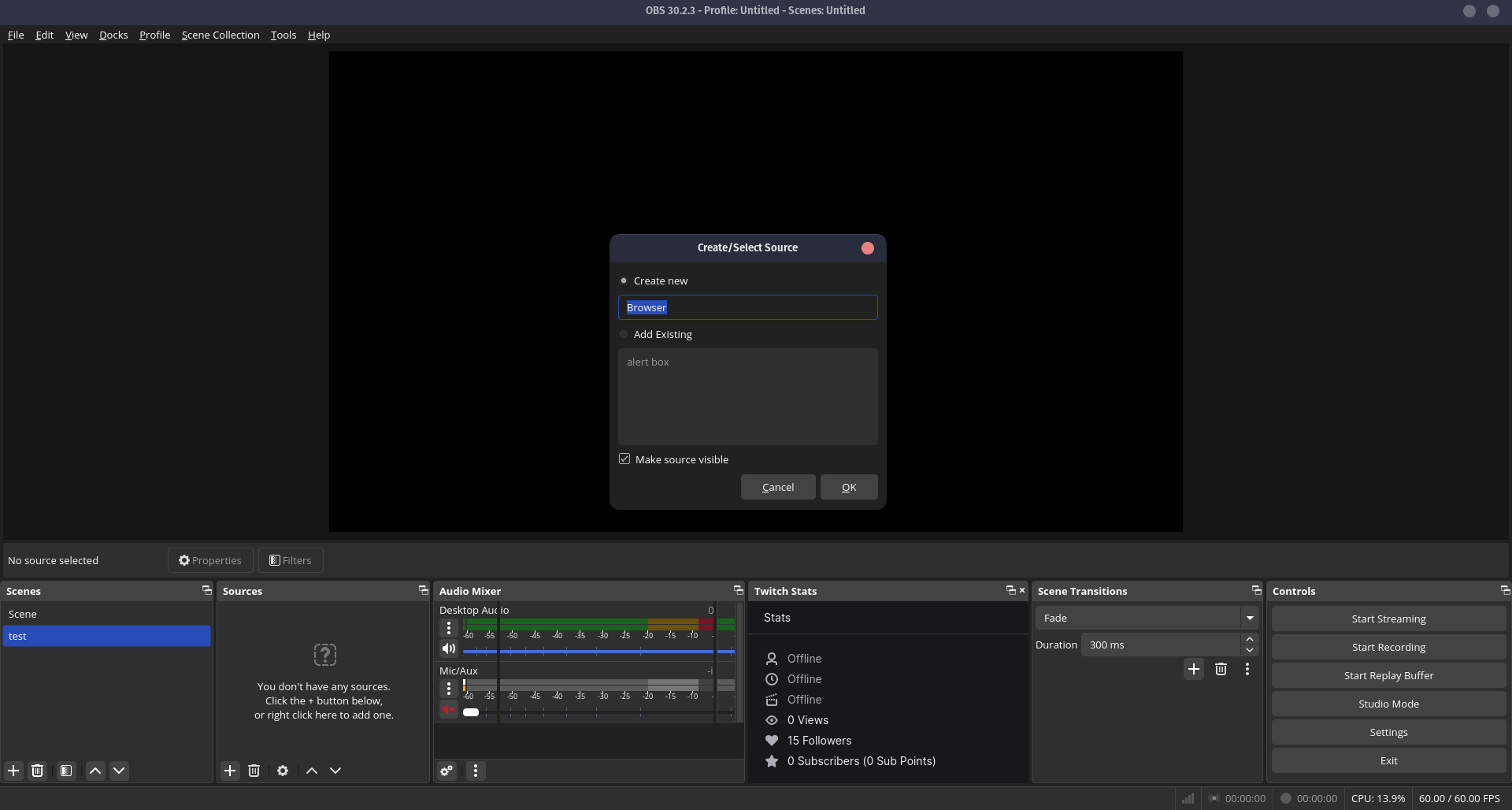
Task: Remove scene transition with trash icon
Action: [x=1221, y=669]
